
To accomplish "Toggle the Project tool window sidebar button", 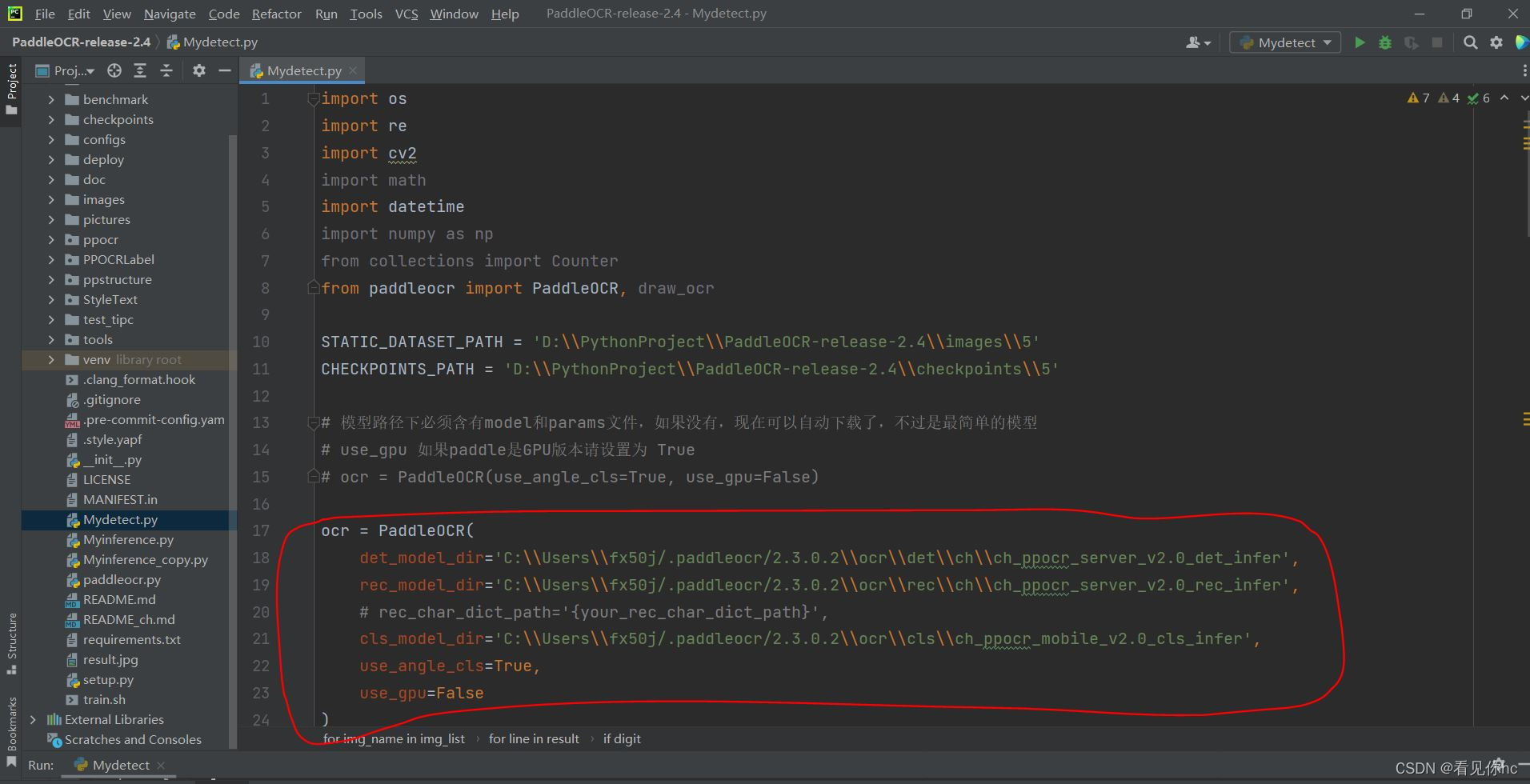I will (x=11, y=89).
